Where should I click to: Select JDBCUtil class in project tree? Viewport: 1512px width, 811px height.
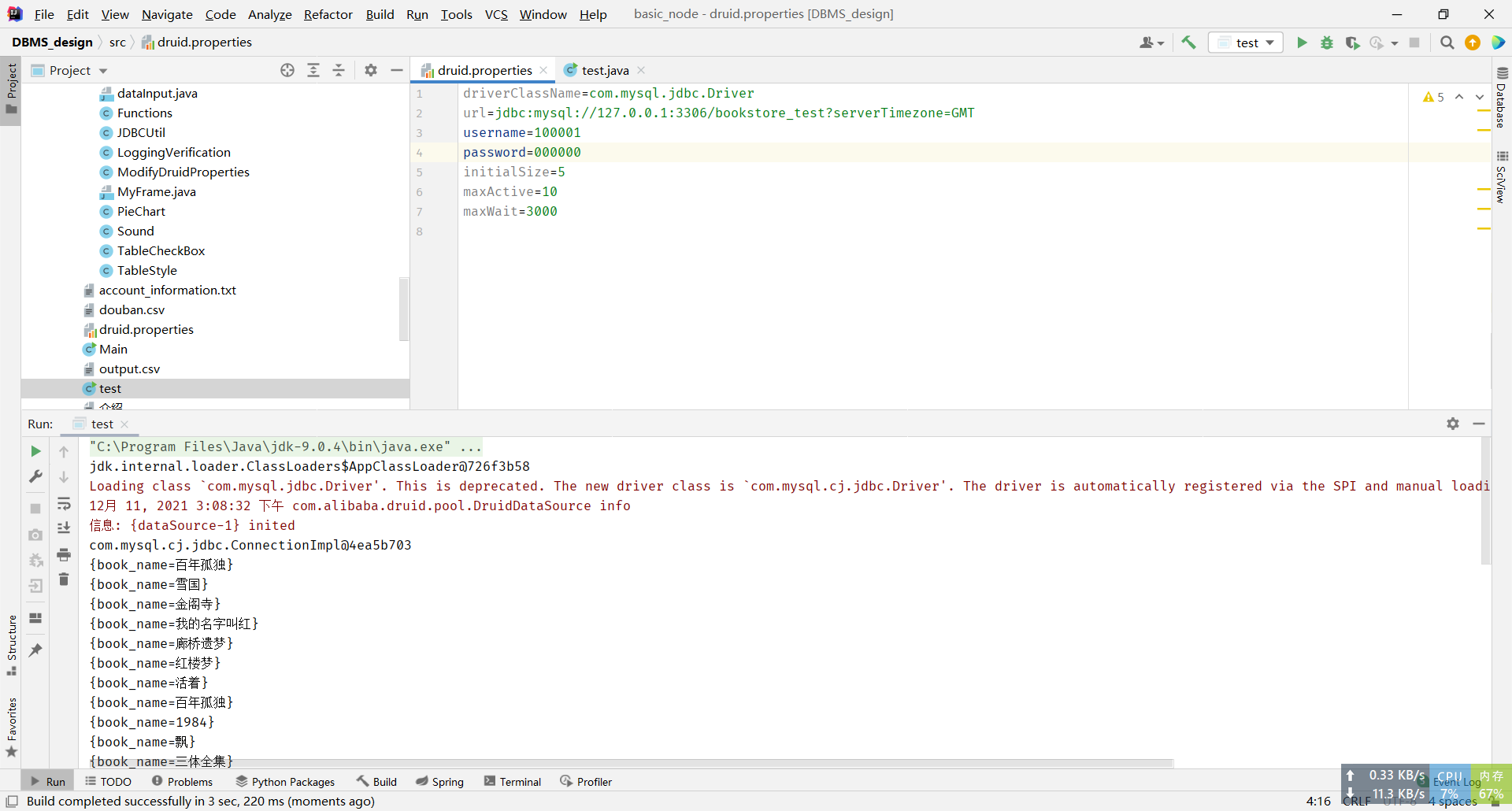coord(141,132)
